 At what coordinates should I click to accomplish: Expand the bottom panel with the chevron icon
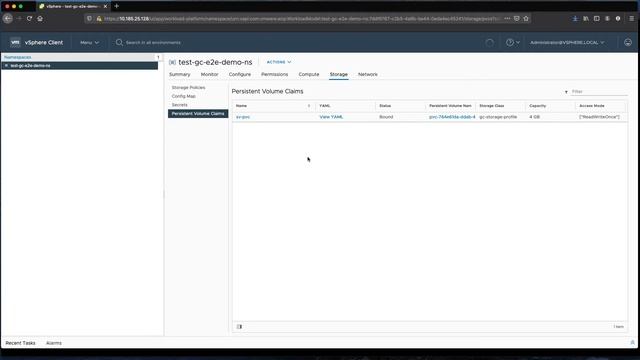click(x=632, y=343)
